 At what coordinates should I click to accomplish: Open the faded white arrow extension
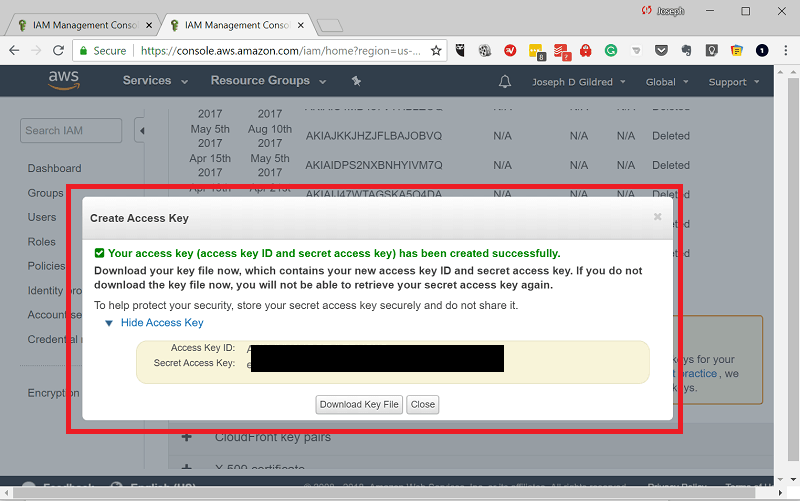(636, 51)
